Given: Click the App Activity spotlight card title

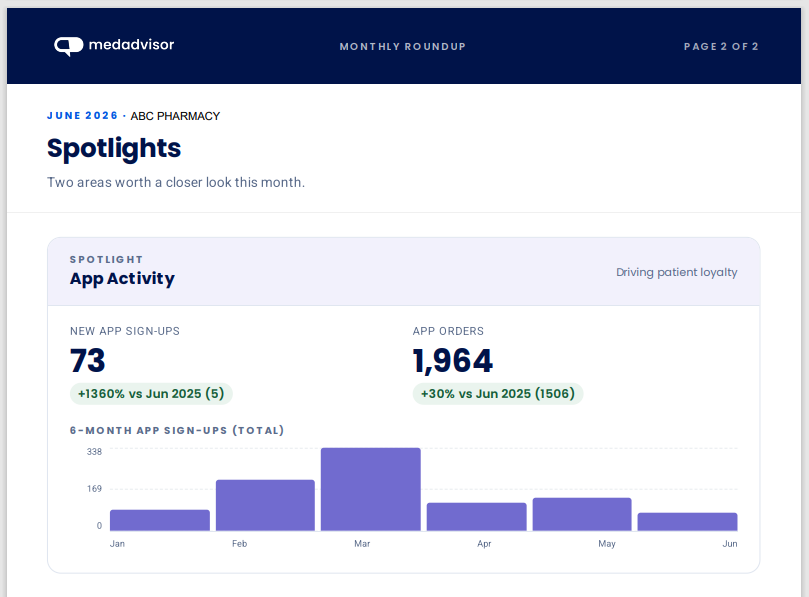Looking at the screenshot, I should [122, 279].
